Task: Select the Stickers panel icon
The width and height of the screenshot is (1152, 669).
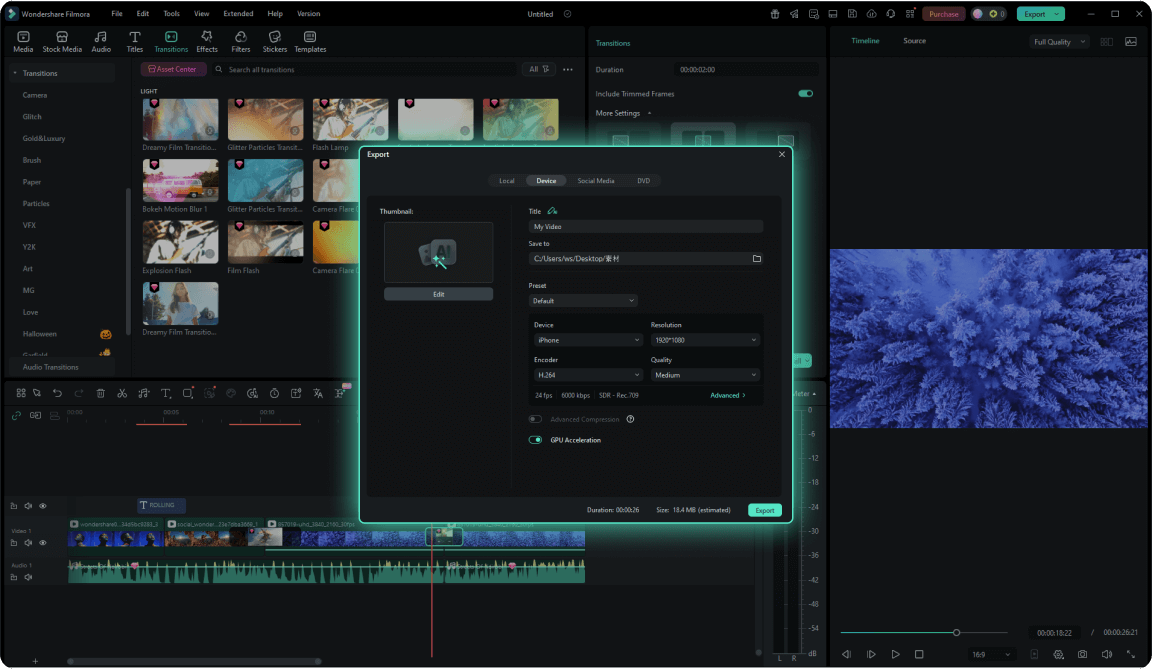Action: [x=274, y=40]
